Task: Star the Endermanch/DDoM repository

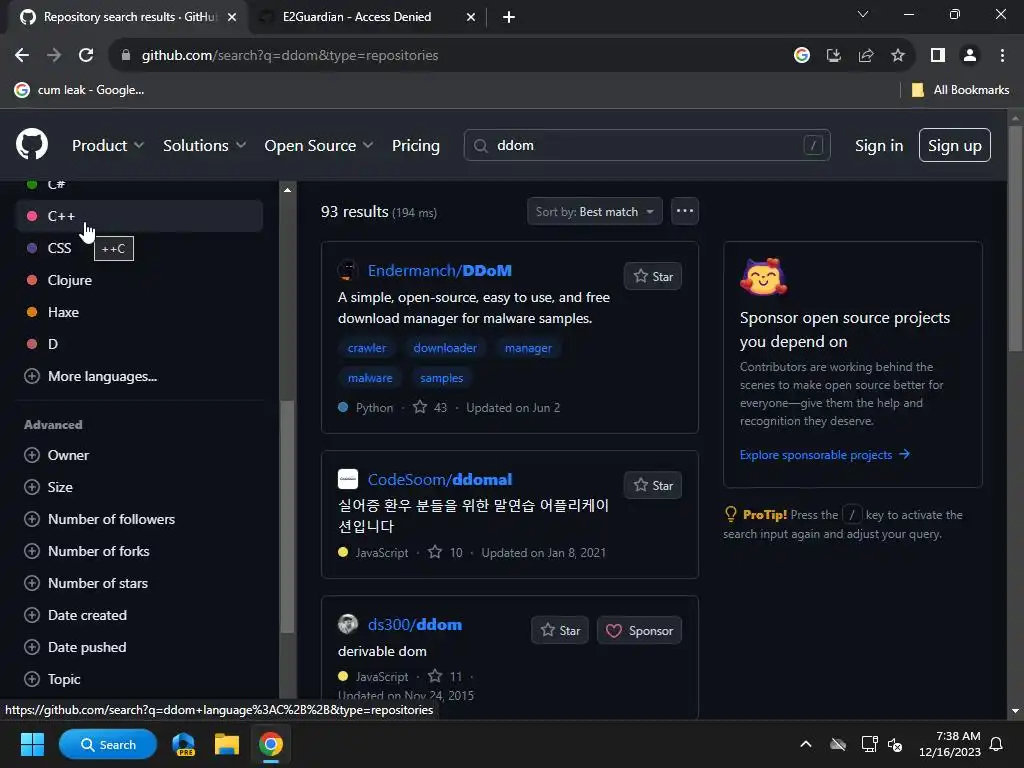Action: tap(652, 276)
